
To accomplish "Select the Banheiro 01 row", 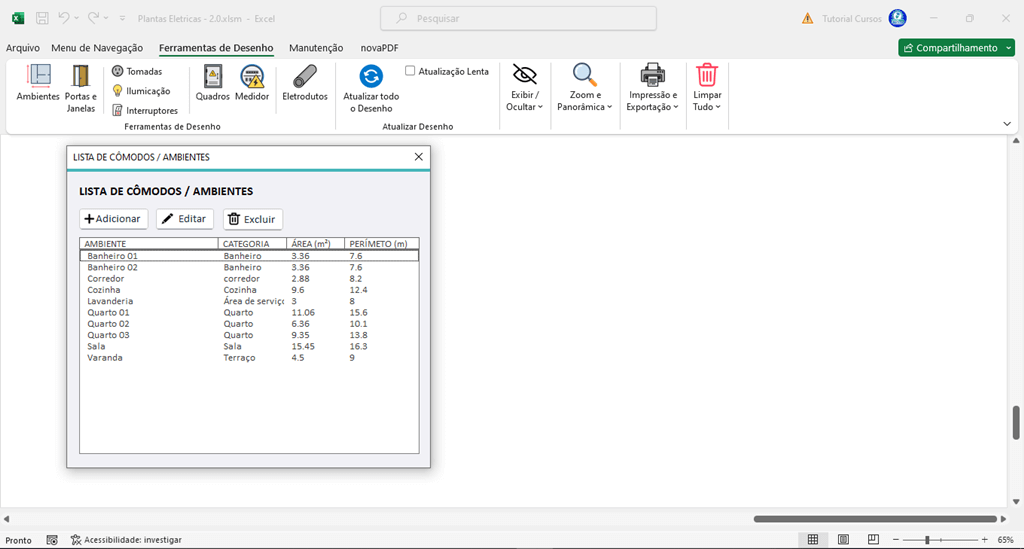I will (249, 256).
